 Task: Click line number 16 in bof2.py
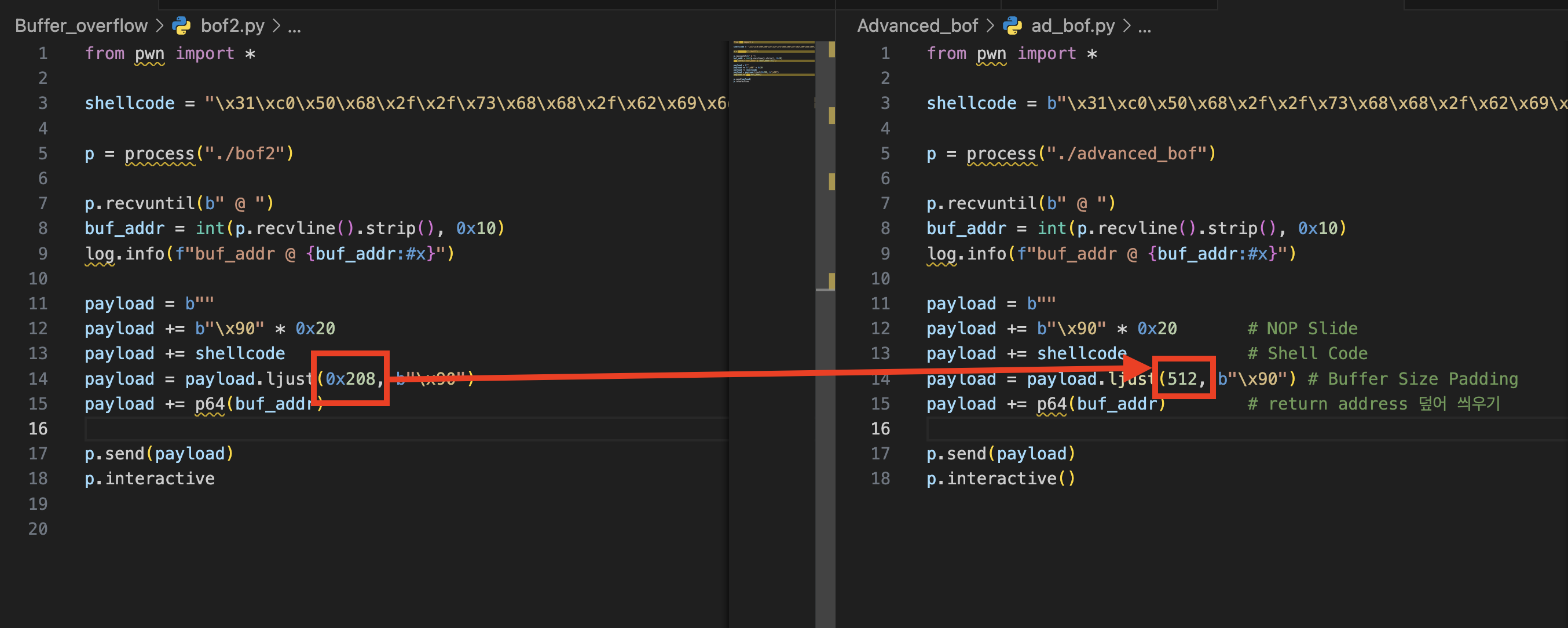pos(38,429)
